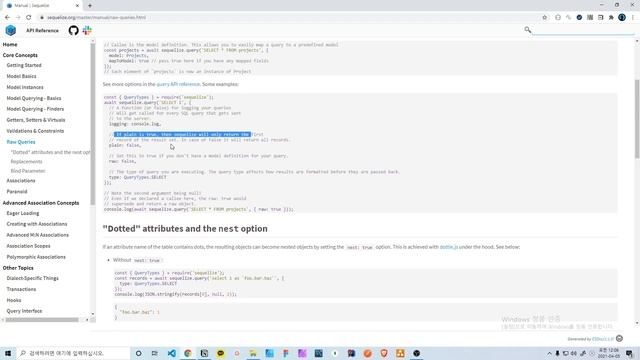Open the Windows Start menu
Image resolution: width=640 pixels, height=360 pixels.
[8, 353]
